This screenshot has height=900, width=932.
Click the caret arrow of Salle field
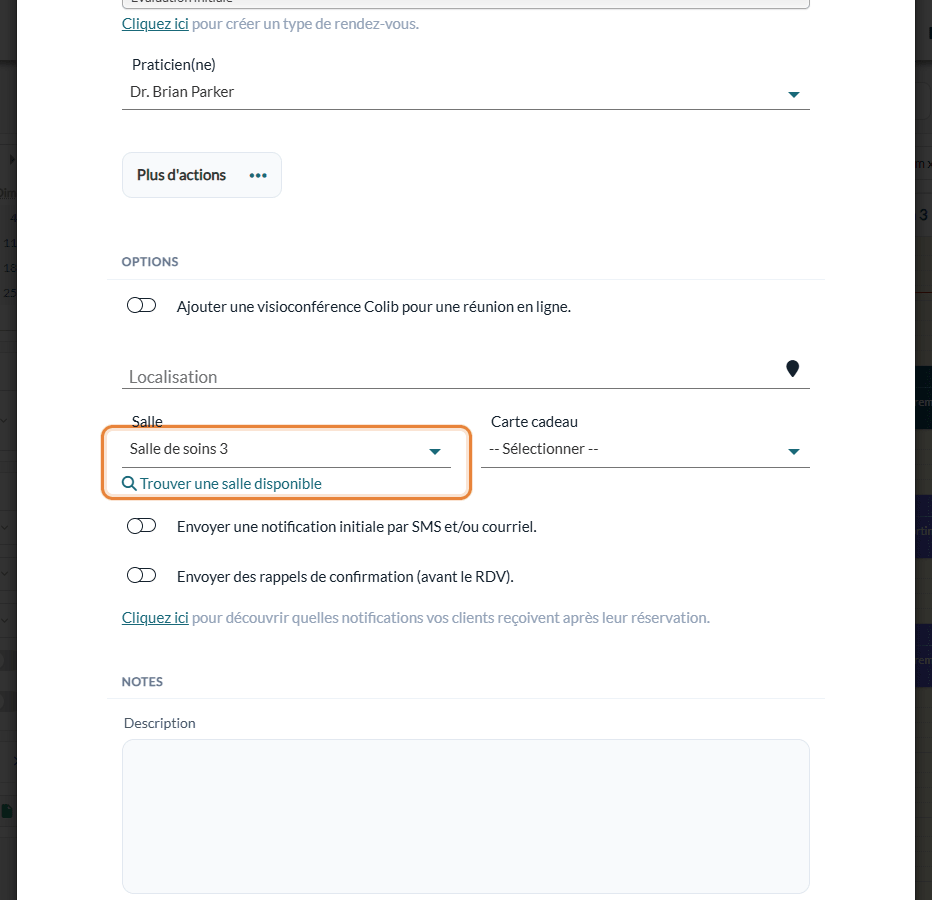[x=434, y=452]
